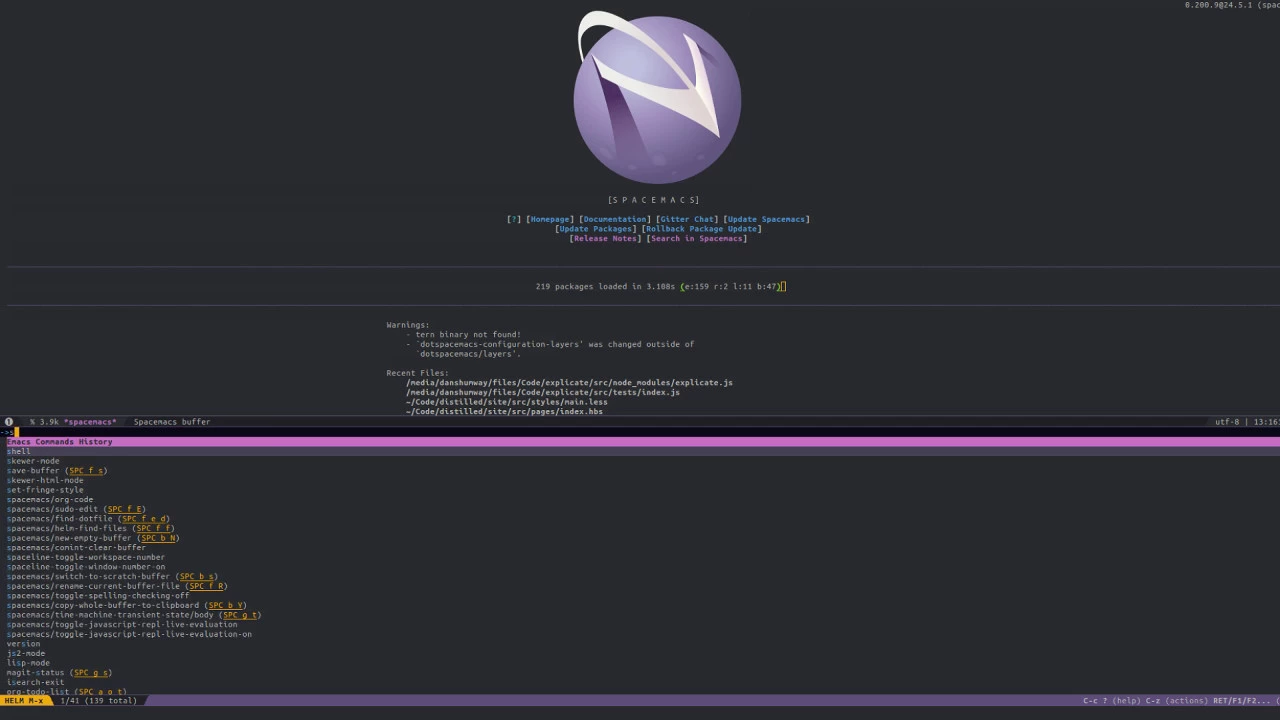Screen dimensions: 1280x720
Task: Click the Update Spacemacs button
Action: pyautogui.click(x=766, y=219)
